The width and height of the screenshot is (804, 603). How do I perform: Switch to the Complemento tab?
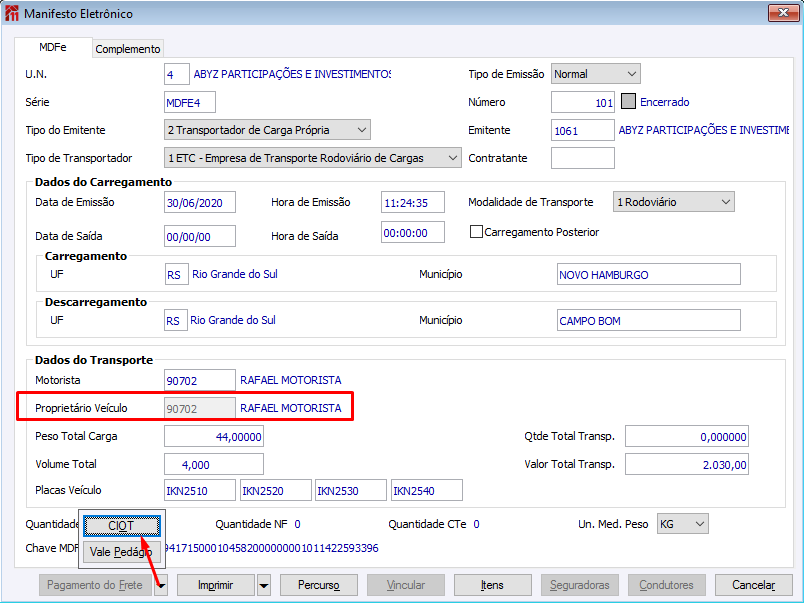tap(128, 49)
